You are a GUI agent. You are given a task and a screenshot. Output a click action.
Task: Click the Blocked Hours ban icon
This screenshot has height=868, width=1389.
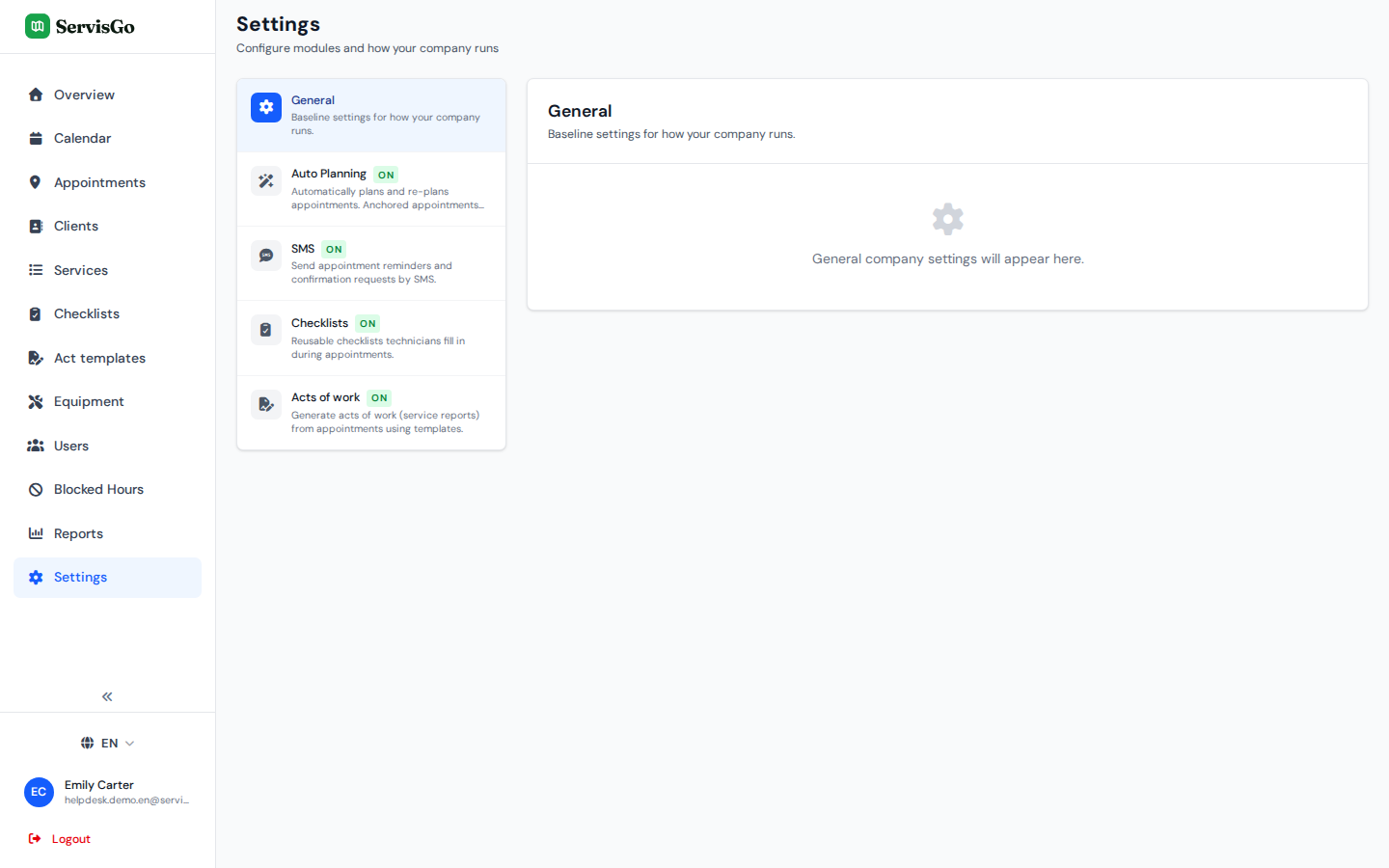click(x=36, y=489)
